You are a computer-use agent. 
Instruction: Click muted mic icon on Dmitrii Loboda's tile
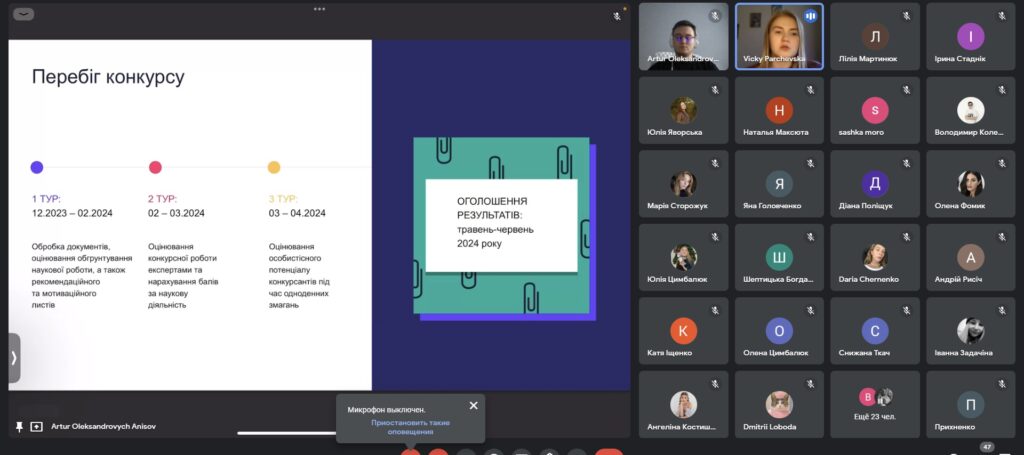(810, 383)
